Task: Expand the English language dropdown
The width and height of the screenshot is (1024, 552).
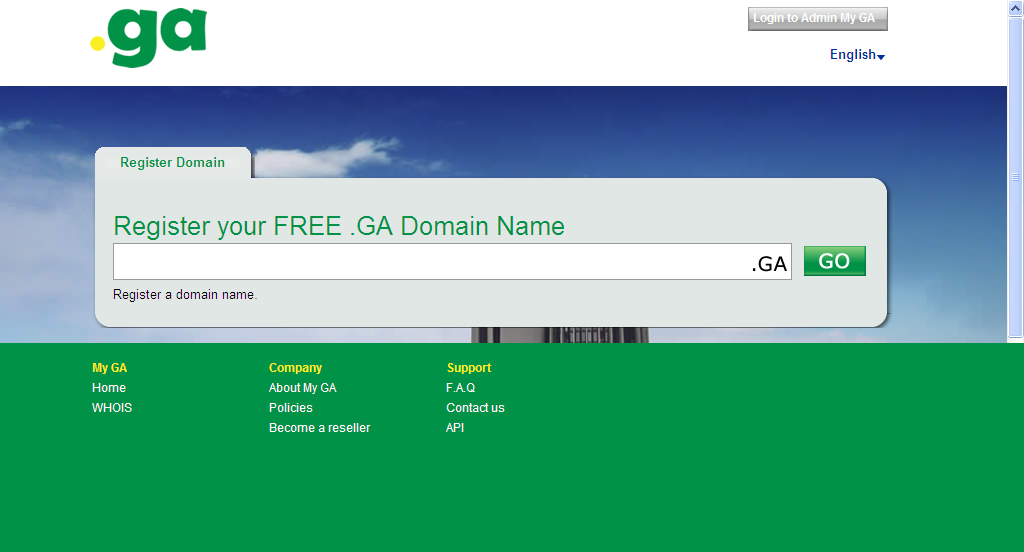Action: (857, 55)
